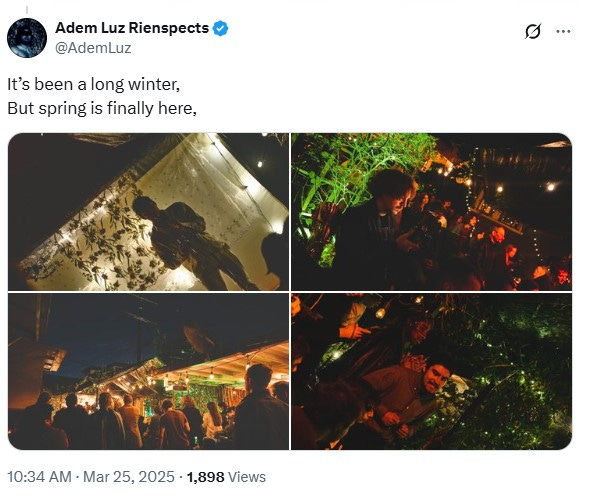Click the word Views after the count
This screenshot has width=589, height=501.
point(247,477)
